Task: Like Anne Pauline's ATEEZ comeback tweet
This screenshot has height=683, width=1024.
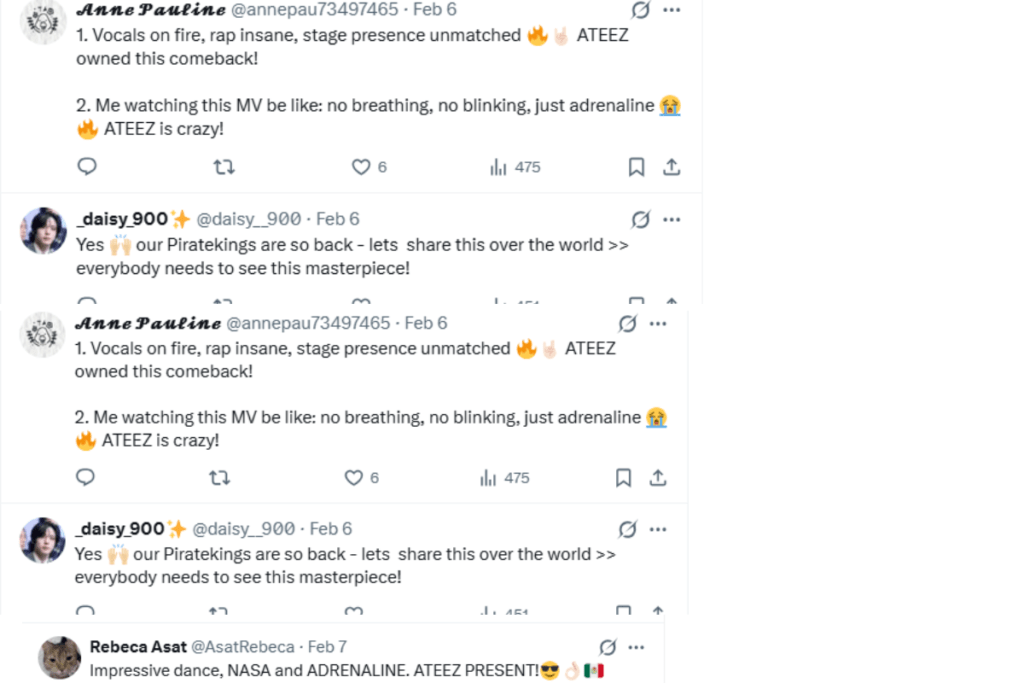Action: coord(361,167)
